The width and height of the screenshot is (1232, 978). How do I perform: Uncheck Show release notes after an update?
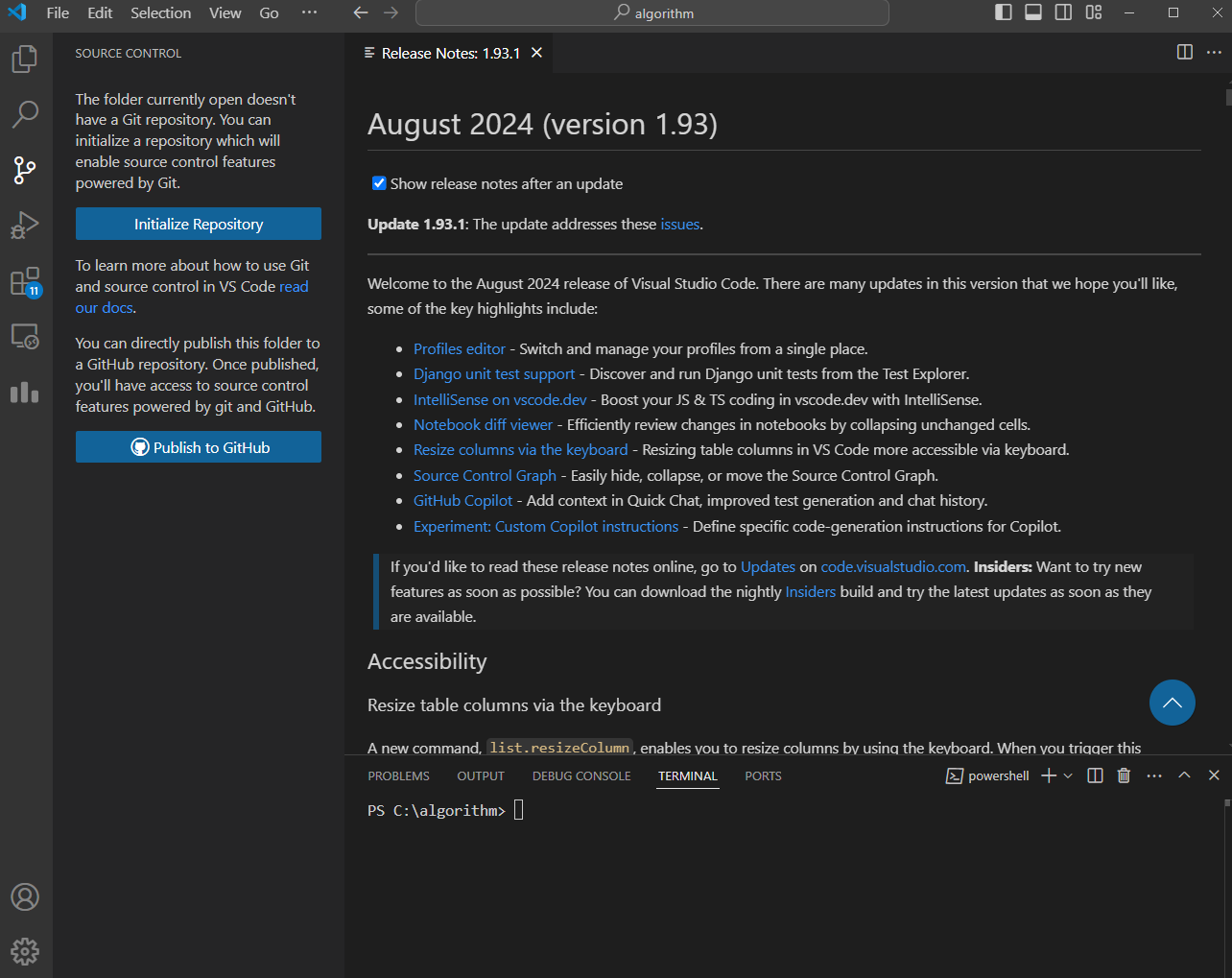pyautogui.click(x=379, y=183)
